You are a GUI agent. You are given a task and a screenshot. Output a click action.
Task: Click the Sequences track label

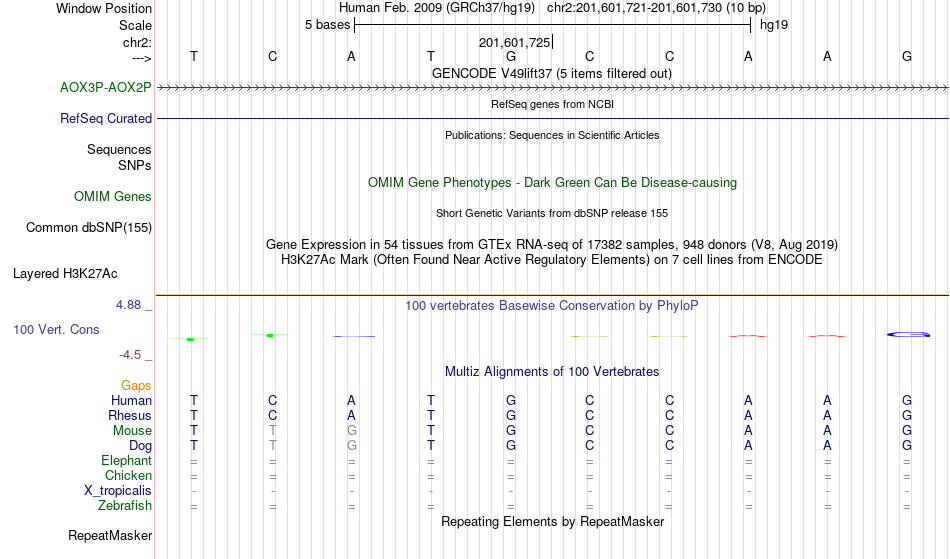(119, 149)
